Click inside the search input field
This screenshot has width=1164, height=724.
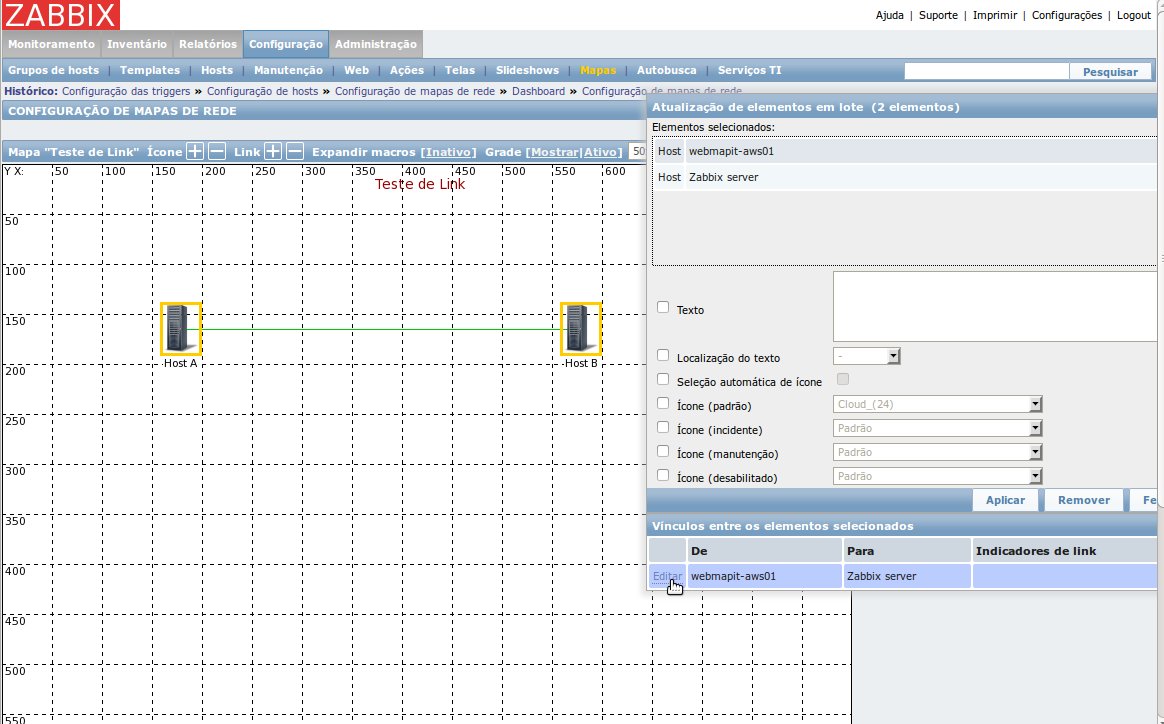click(987, 71)
